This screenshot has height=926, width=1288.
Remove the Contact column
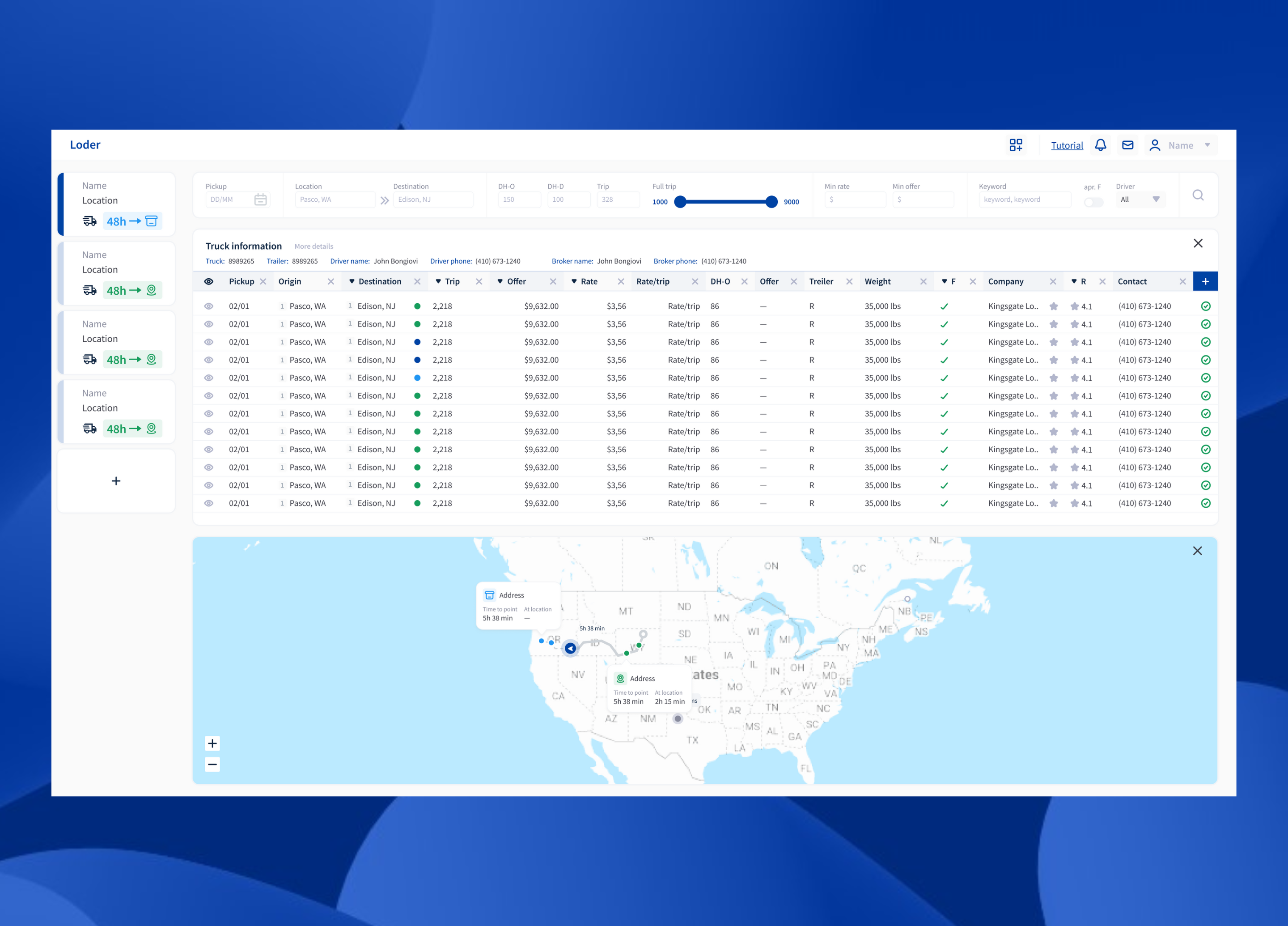click(x=1182, y=281)
